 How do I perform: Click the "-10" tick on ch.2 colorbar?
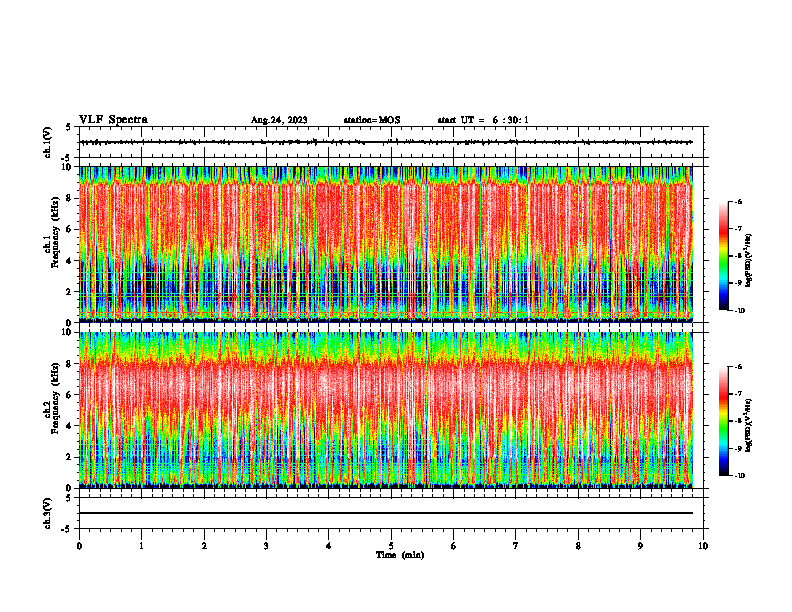point(740,476)
